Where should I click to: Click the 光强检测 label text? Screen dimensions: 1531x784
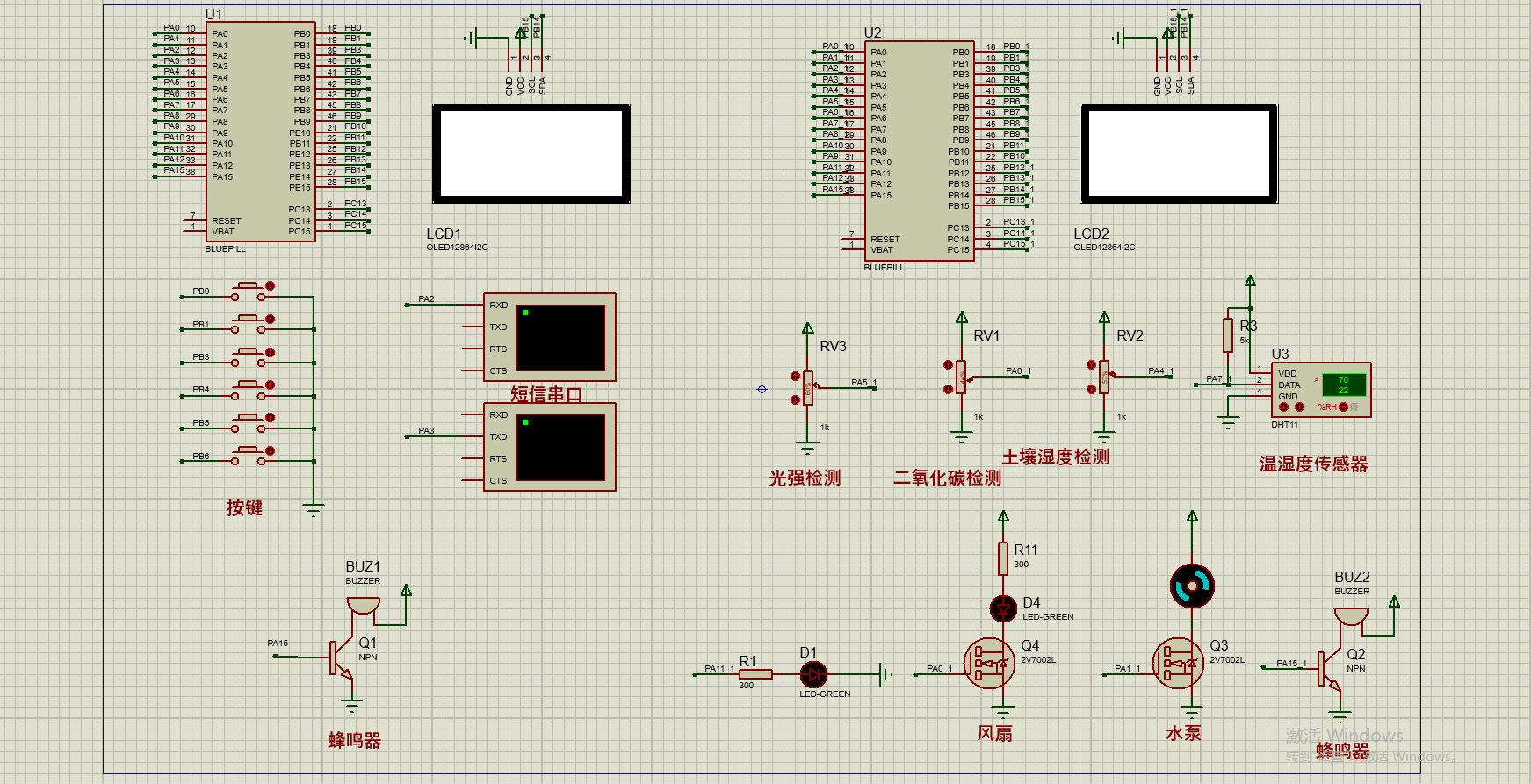coord(805,478)
